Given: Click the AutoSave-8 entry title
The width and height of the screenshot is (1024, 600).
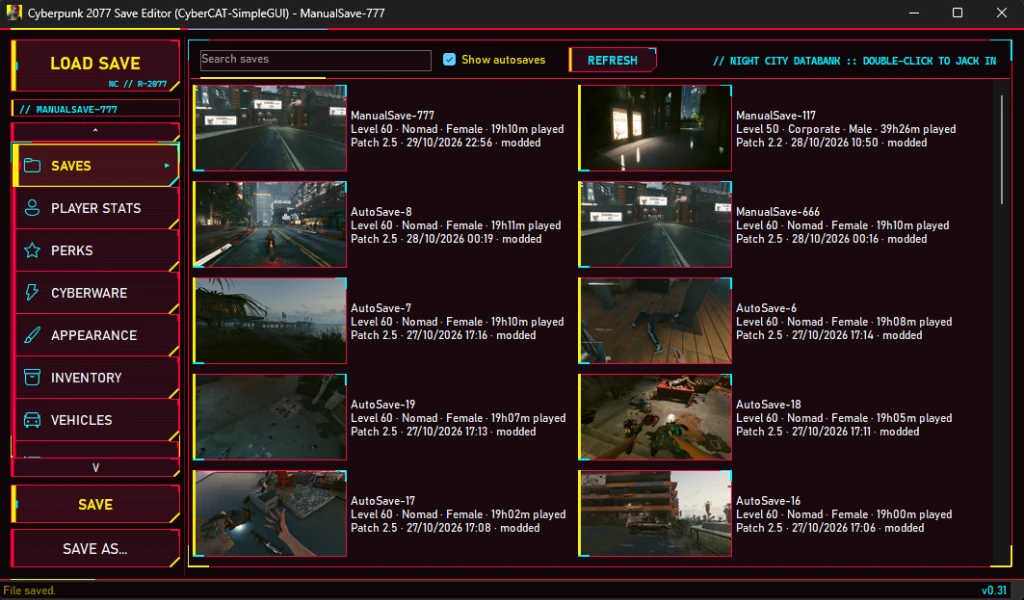Looking at the screenshot, I should coord(381,212).
